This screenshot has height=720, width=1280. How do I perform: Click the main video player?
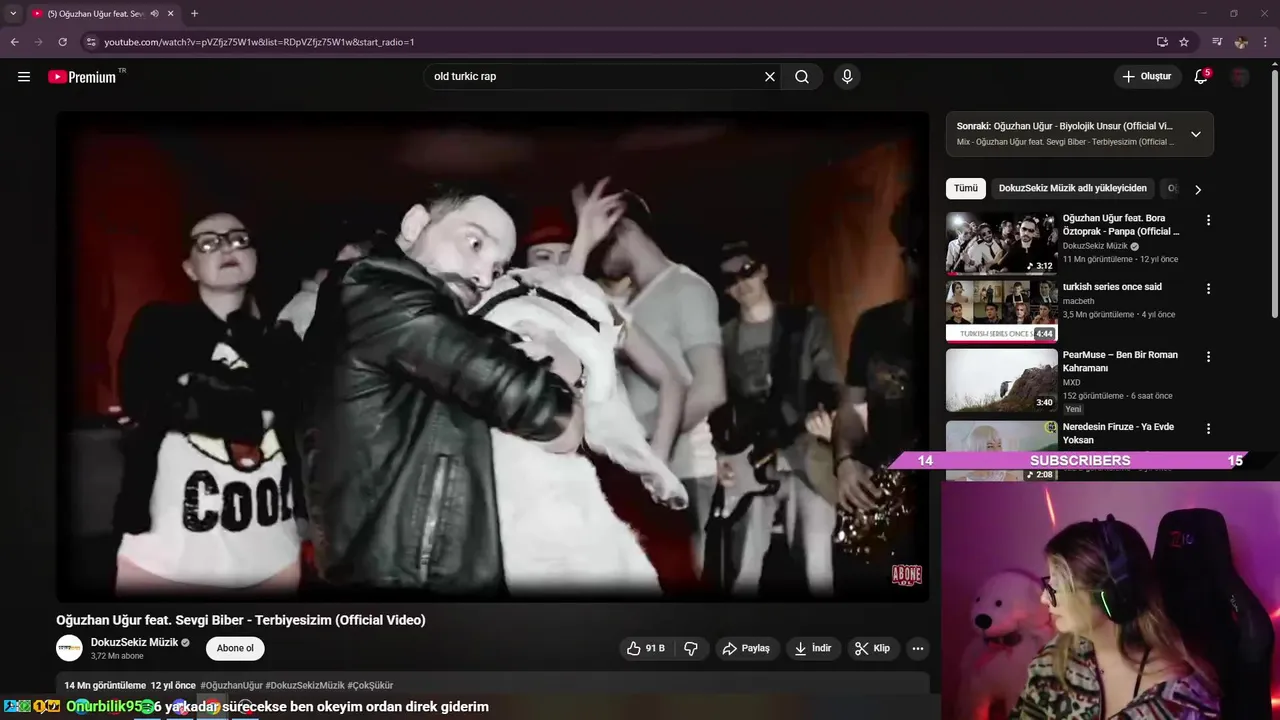click(x=492, y=356)
